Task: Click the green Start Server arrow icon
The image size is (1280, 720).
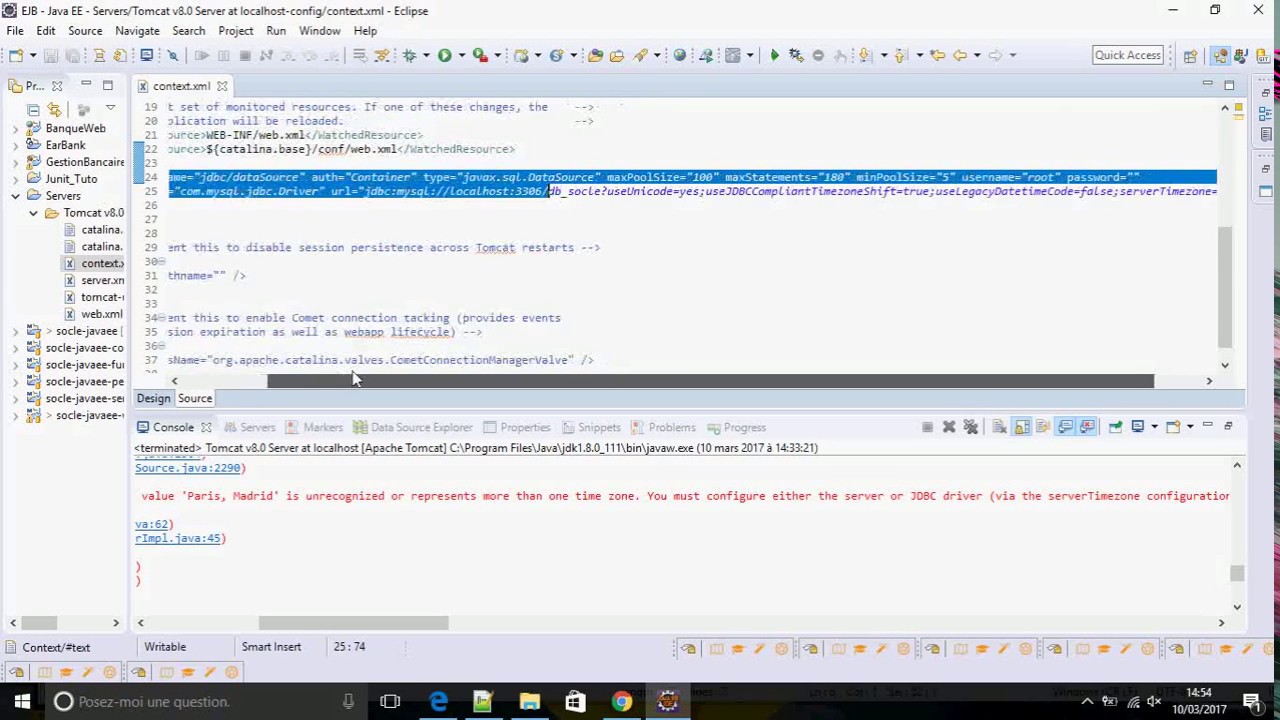Action: tap(774, 56)
